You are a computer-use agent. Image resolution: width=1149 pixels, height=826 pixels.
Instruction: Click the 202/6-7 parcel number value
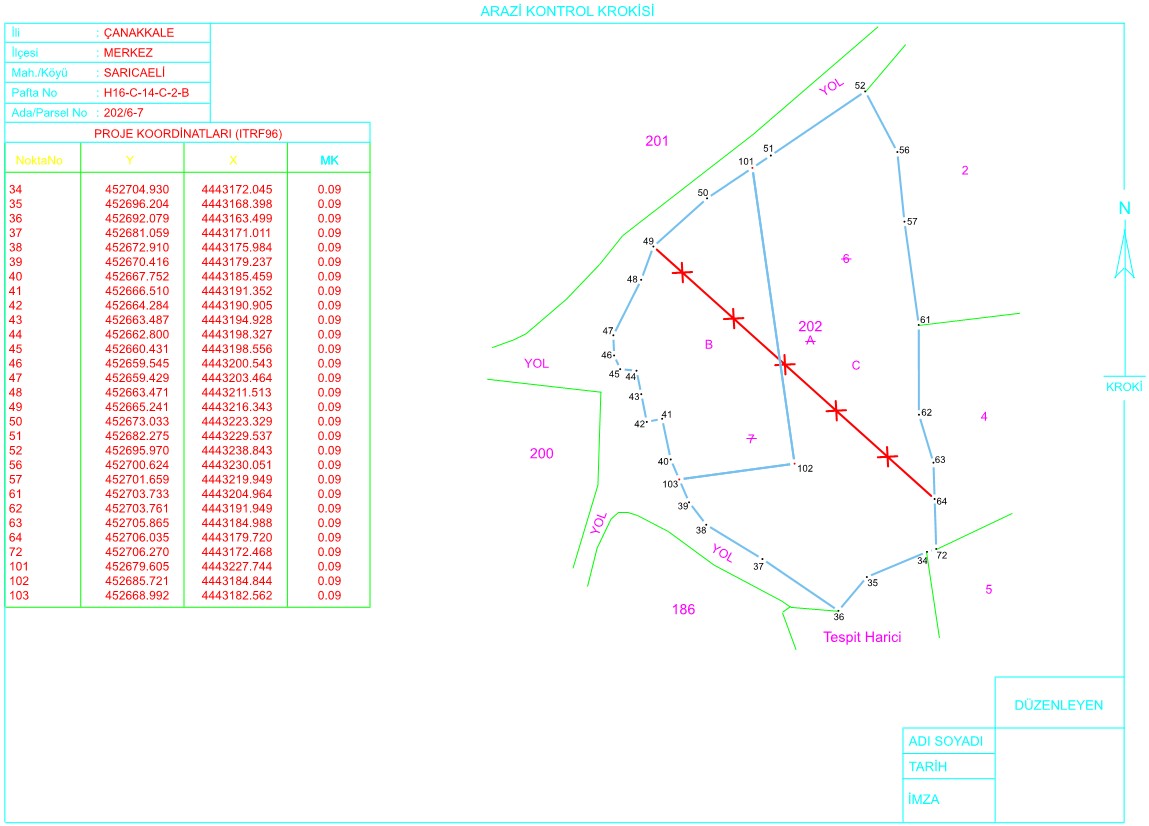124,113
